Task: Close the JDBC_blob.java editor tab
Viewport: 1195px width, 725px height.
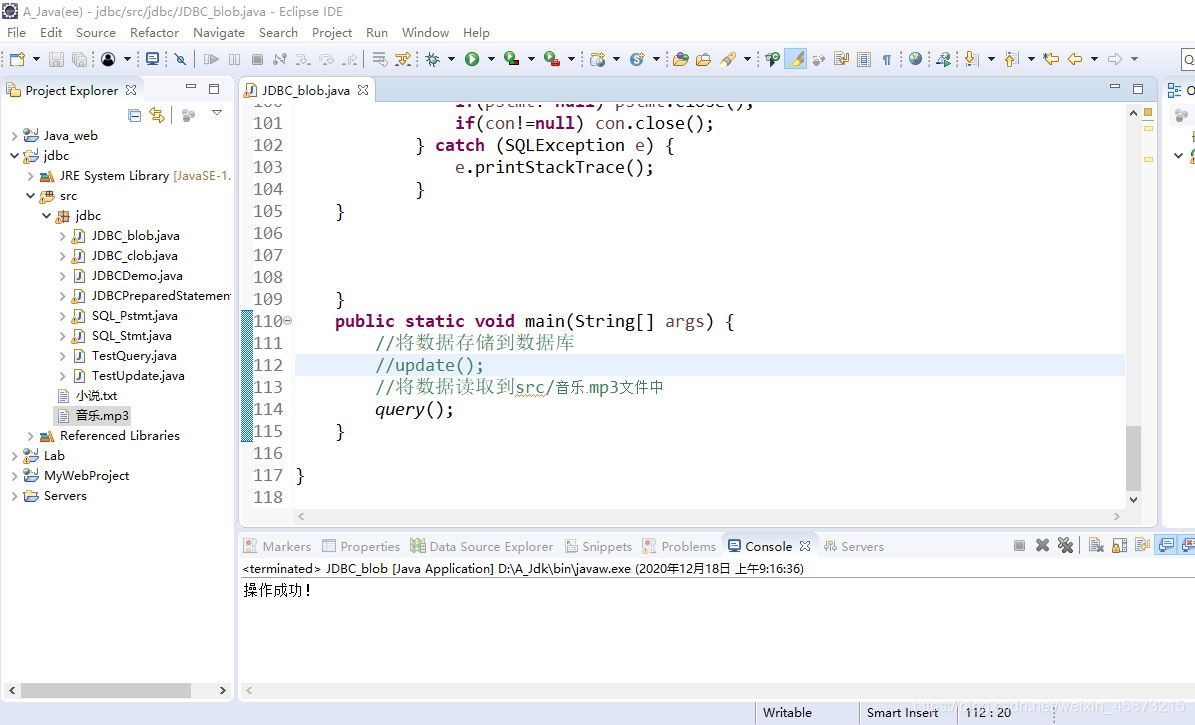Action: tap(363, 90)
